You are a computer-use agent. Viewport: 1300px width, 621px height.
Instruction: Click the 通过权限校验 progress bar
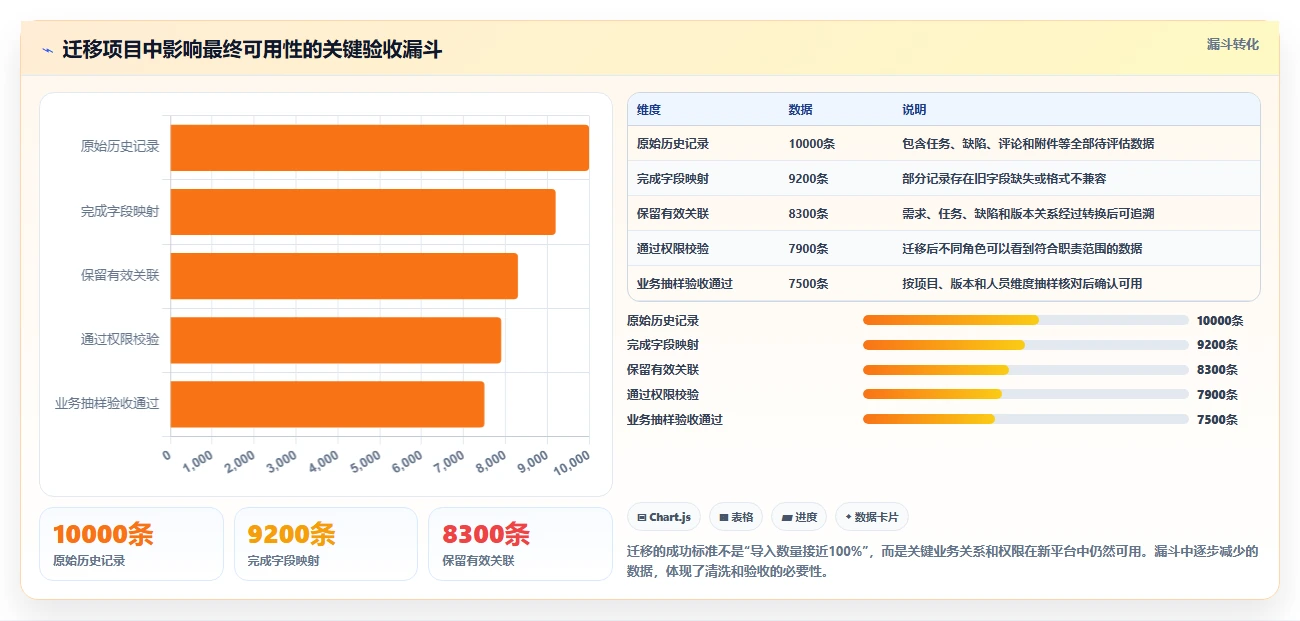[x=1025, y=394]
